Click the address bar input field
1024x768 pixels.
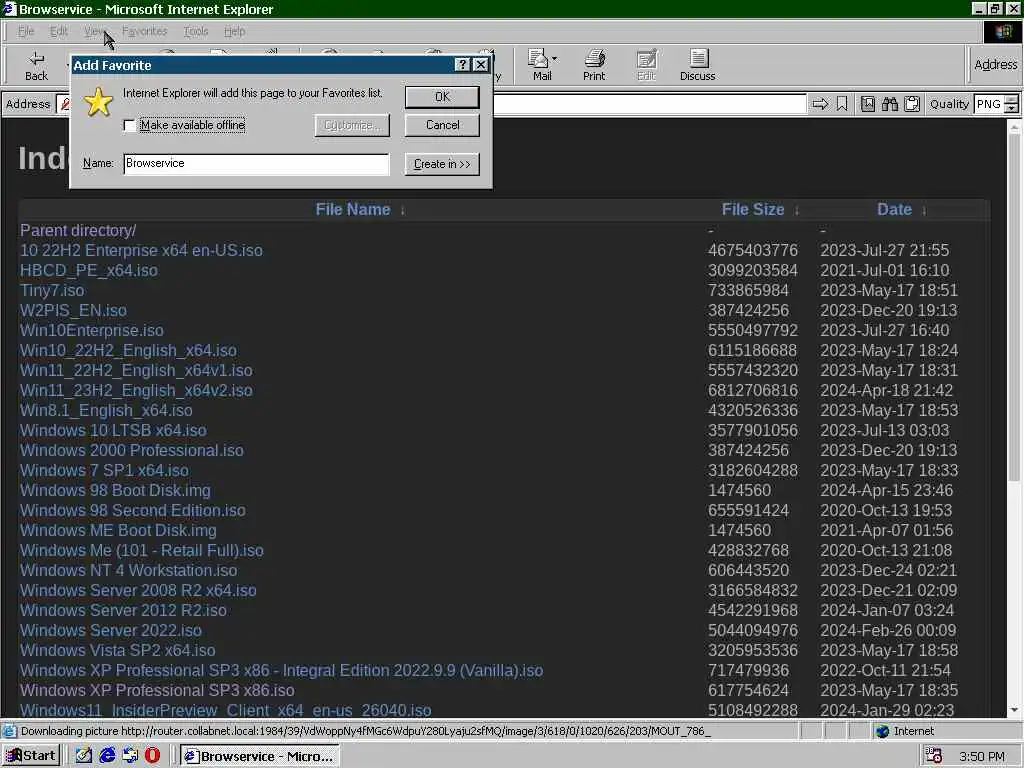[650, 104]
